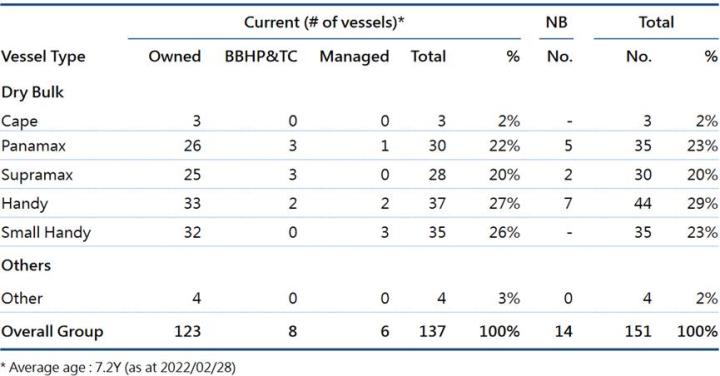Select the Managed column header
This screenshot has width=720, height=376.
(354, 57)
